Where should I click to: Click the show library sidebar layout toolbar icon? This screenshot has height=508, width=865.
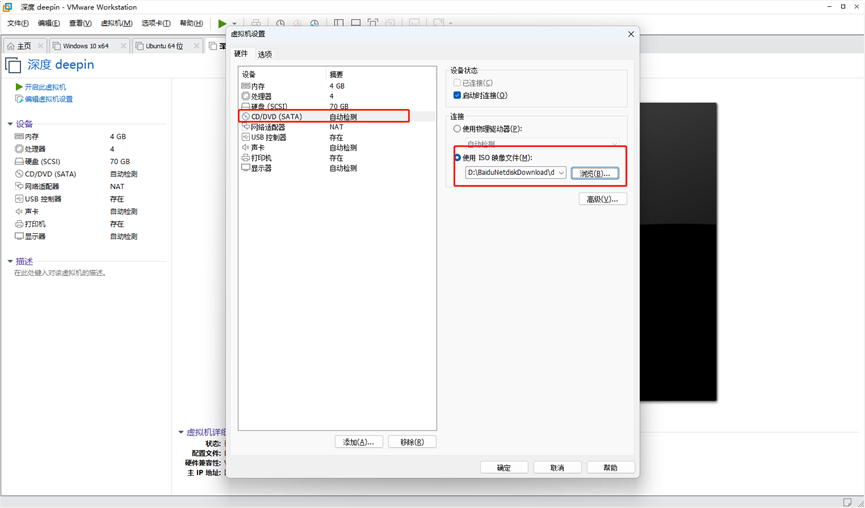click(x=339, y=24)
